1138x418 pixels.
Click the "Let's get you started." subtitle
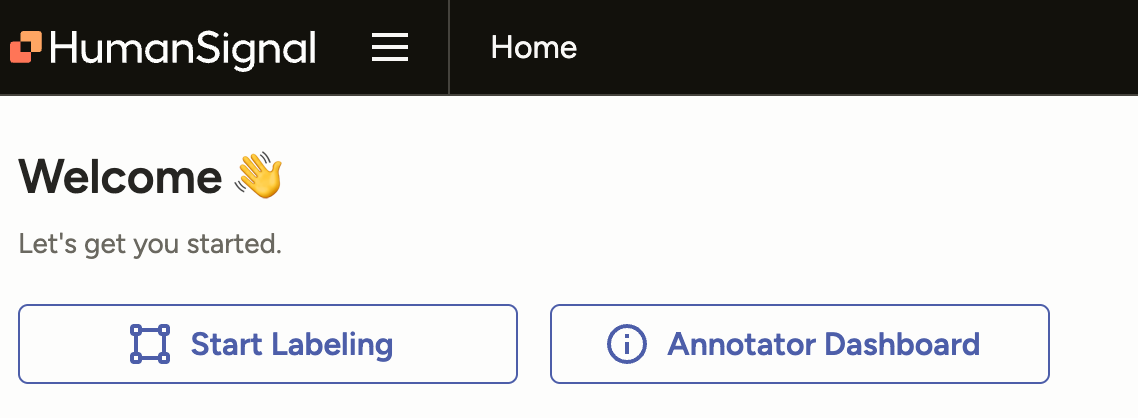(150, 243)
